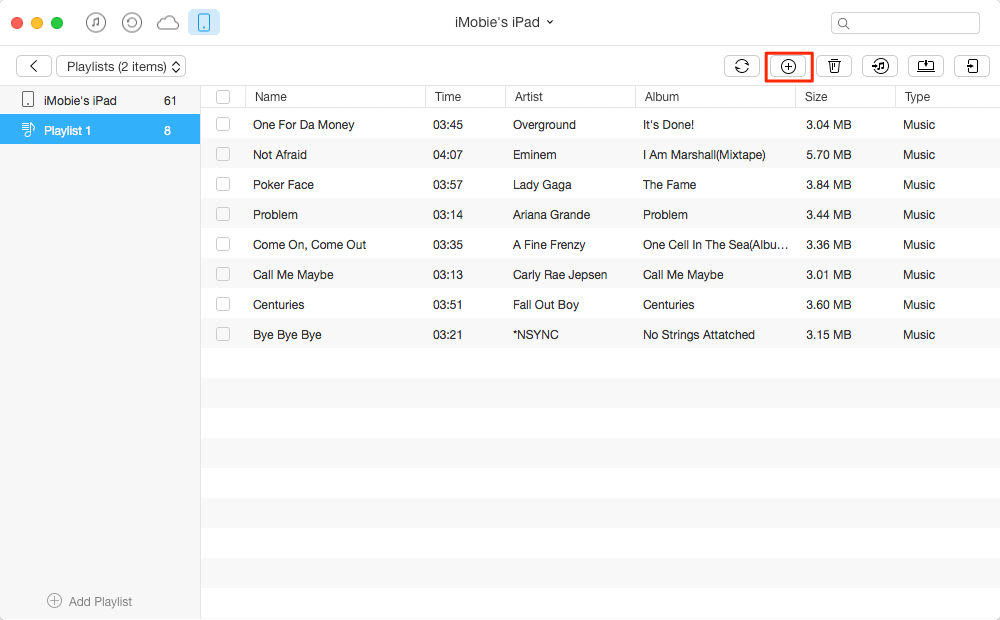Expand the iMobie's iPad device title menu

tap(503, 22)
